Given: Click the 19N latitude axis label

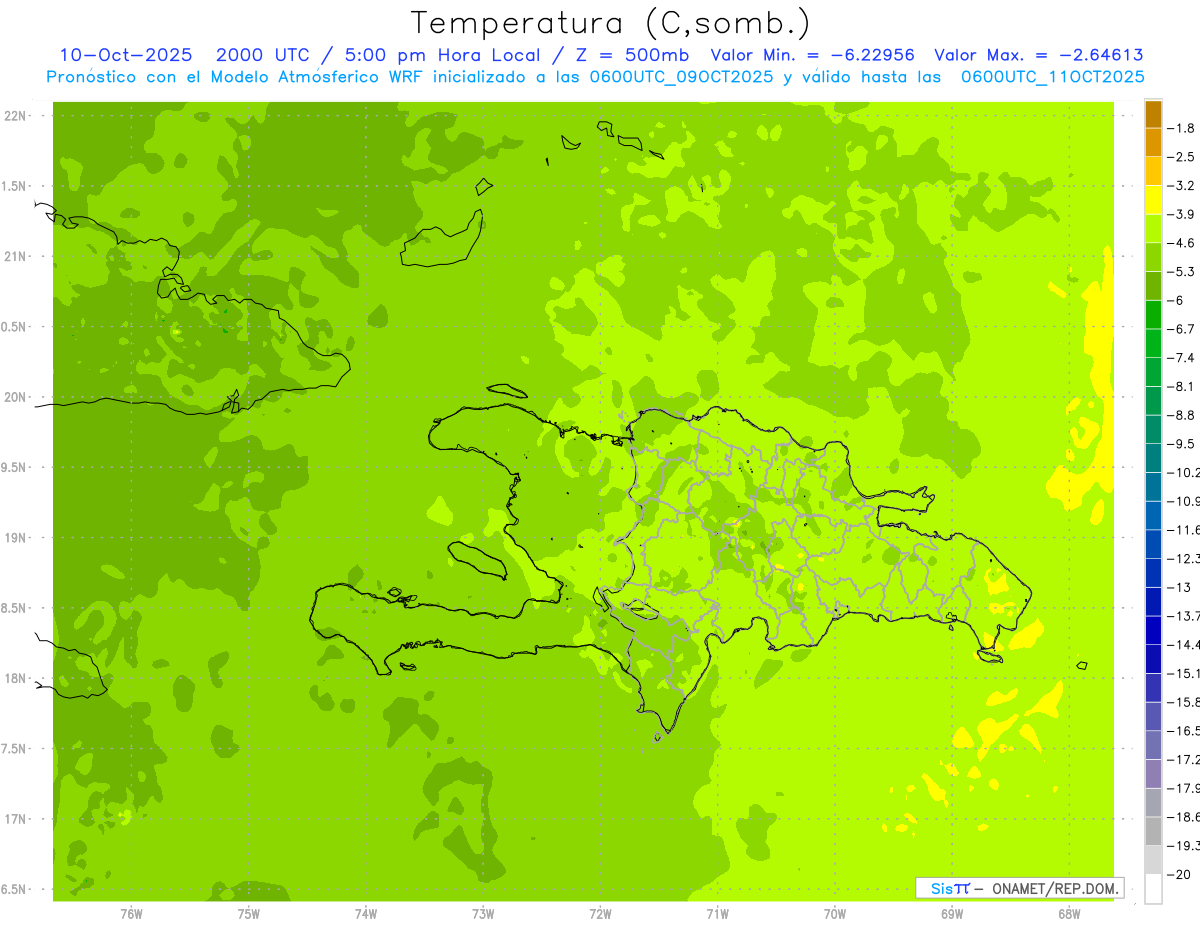Looking at the screenshot, I should tap(16, 538).
